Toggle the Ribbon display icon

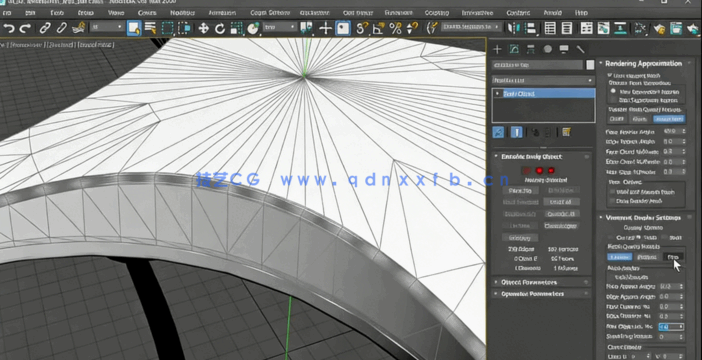tap(586, 28)
